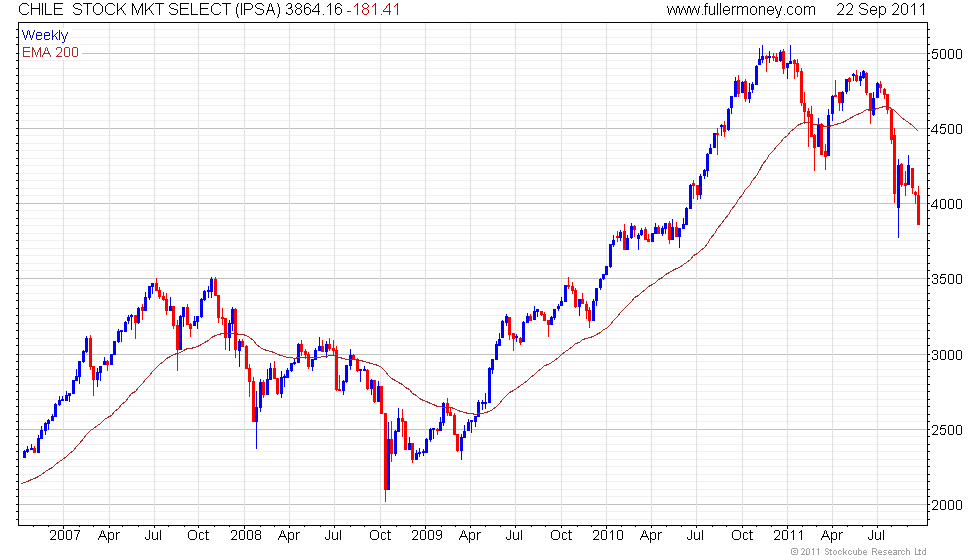The image size is (980, 560).
Task: Click the 4500 y-axis label
Action: [x=946, y=129]
